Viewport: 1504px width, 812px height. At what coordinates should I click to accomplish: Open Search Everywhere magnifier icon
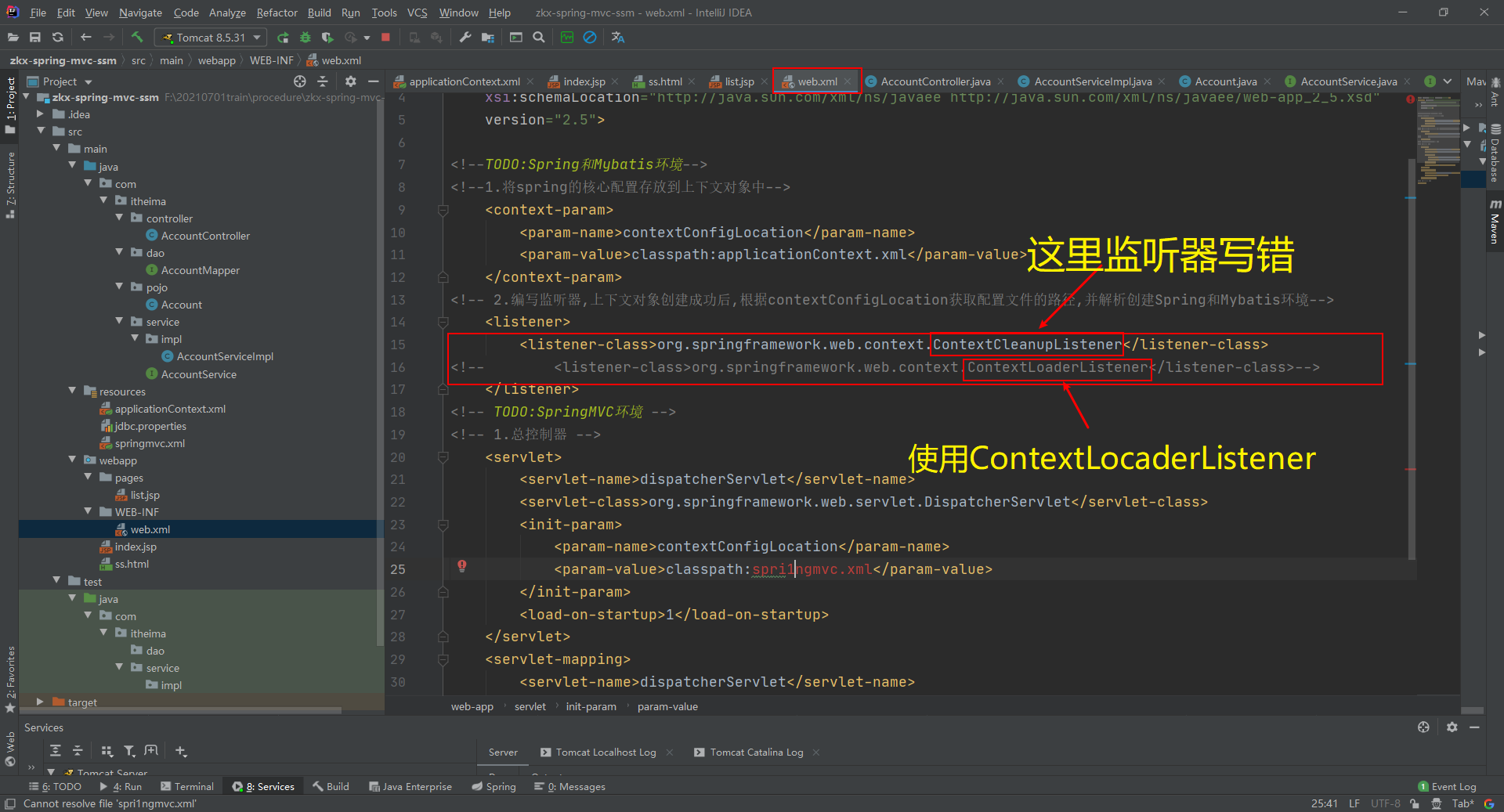point(537,37)
